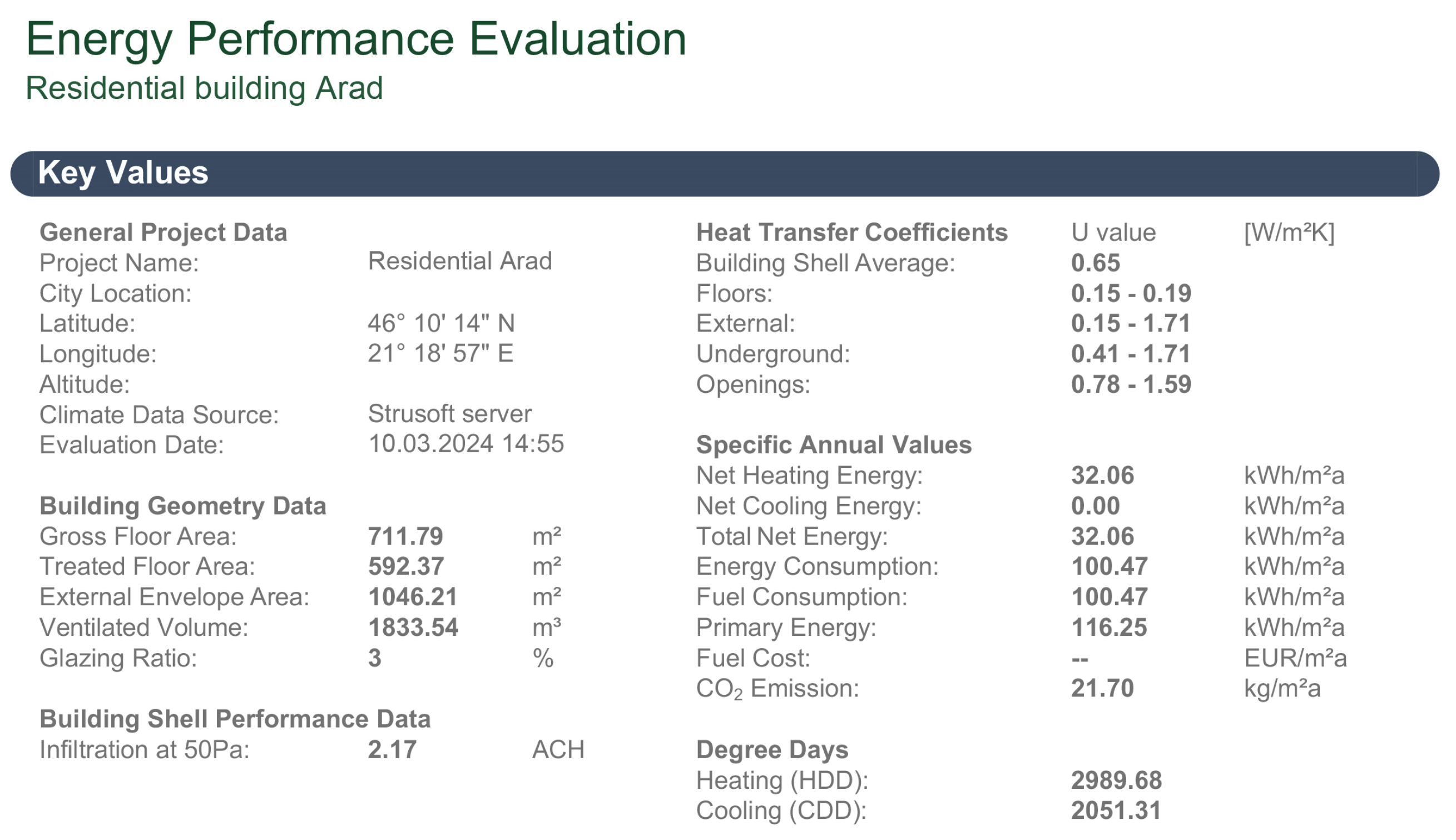Viewport: 1456px width, 840px height.
Task: Click the Heating (HDD) value 2989.68
Action: tap(1116, 780)
